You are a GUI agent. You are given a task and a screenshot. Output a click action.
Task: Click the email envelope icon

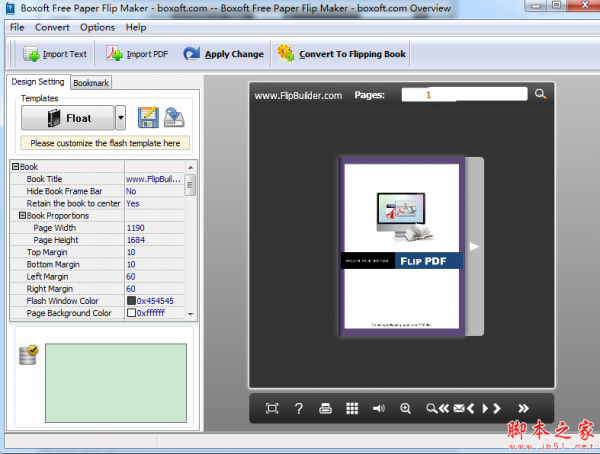(x=459, y=408)
